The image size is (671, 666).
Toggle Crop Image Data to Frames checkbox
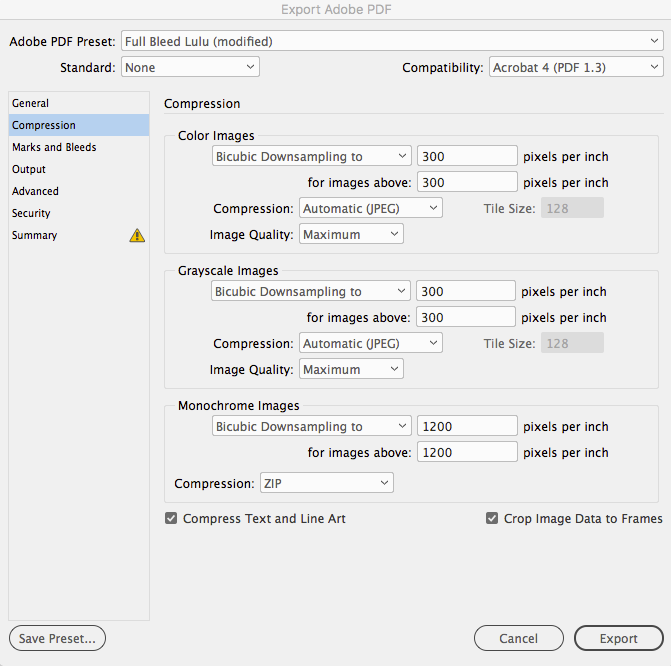492,518
